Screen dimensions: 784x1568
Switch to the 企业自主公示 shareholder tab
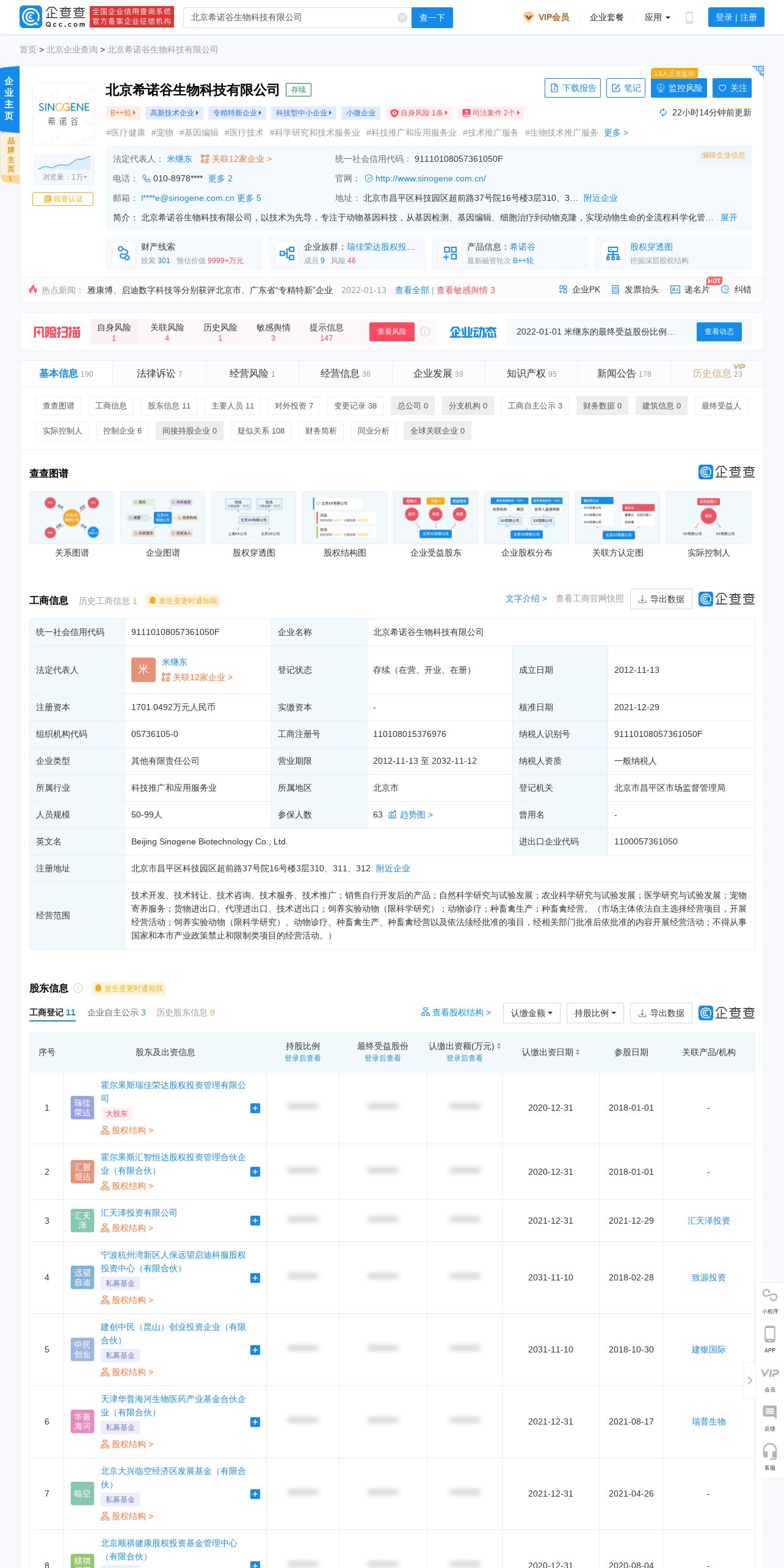coord(117,1012)
